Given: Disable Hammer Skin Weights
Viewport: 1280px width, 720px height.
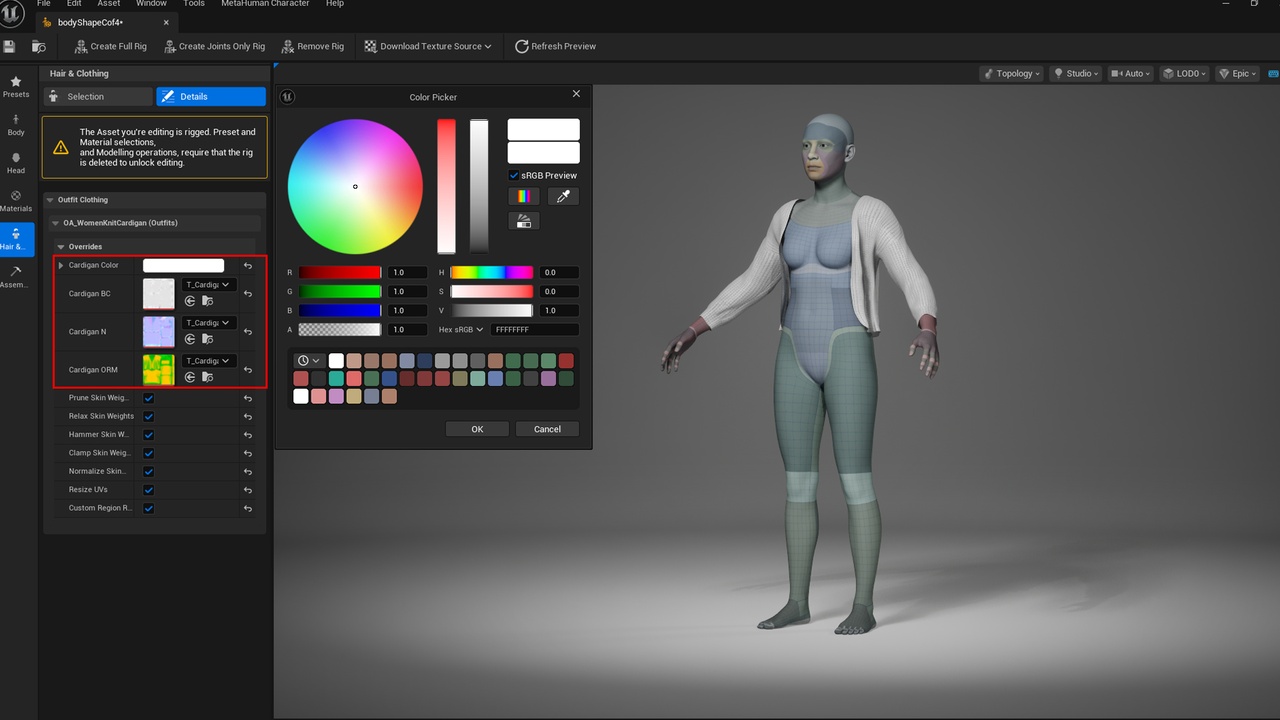Looking at the screenshot, I should click(x=149, y=435).
